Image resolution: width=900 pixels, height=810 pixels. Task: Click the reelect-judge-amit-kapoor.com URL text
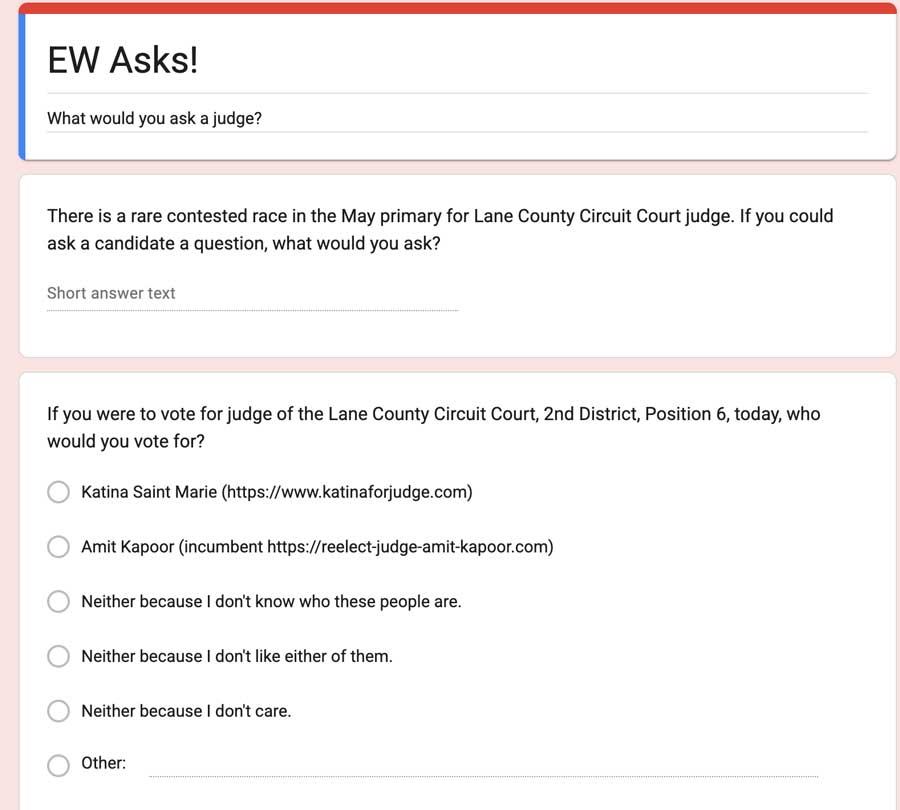409,547
